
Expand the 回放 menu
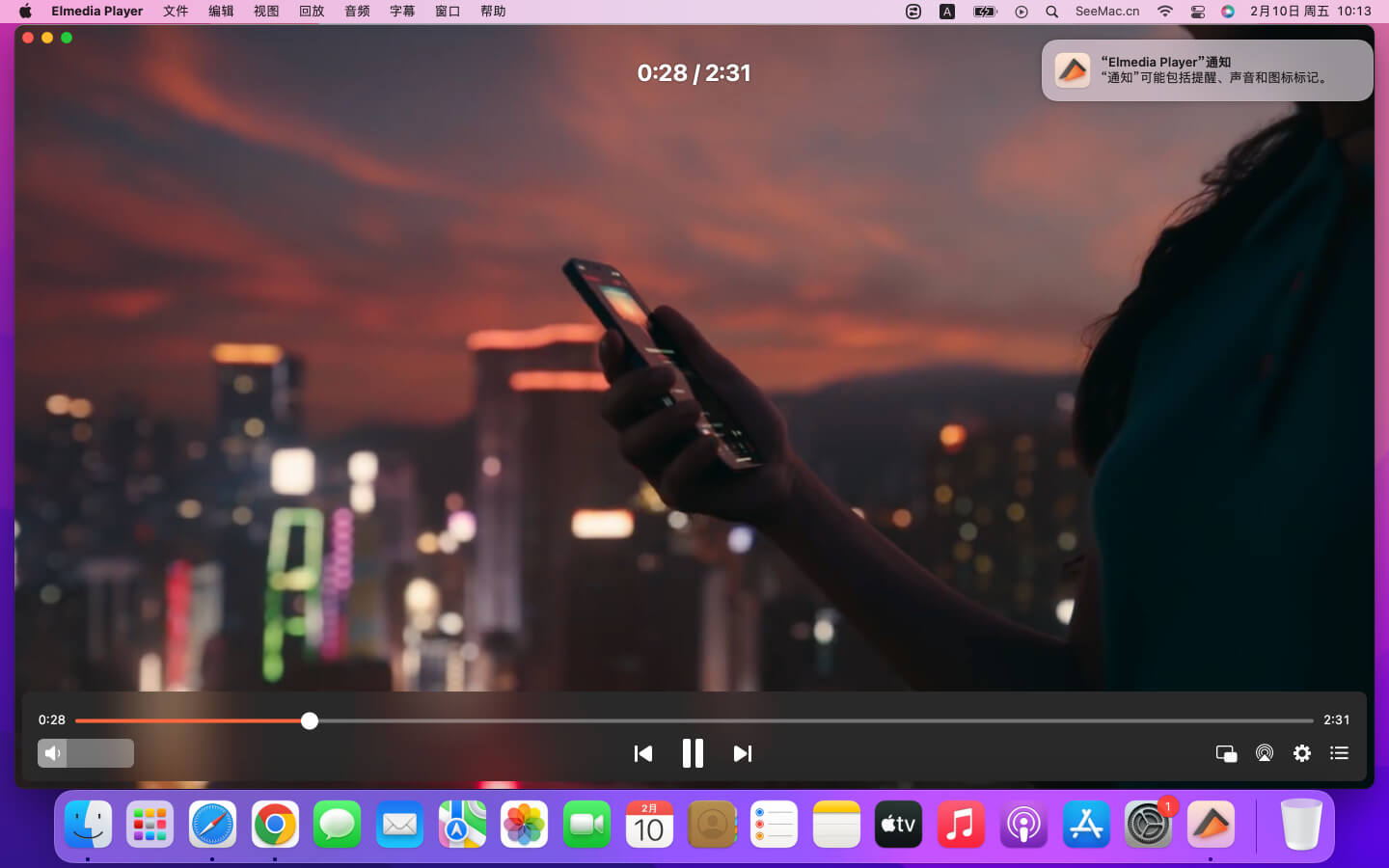[x=312, y=12]
